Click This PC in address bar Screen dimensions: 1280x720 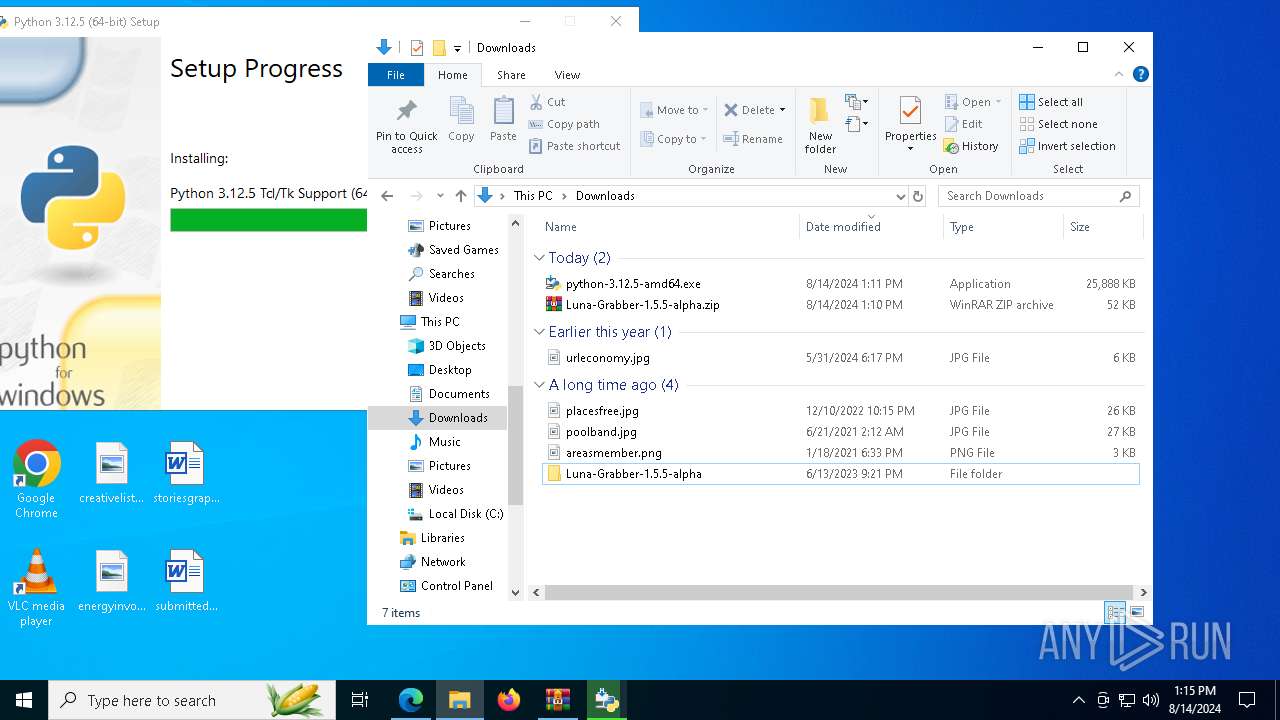coord(532,196)
